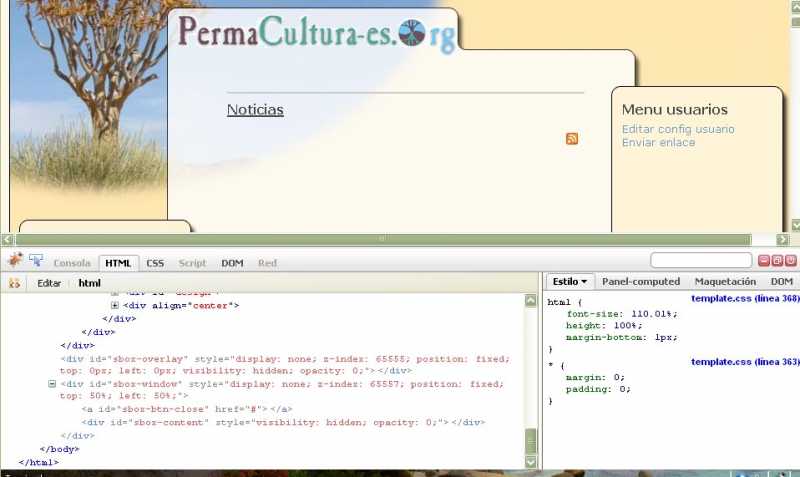Viewport: 800px width, 477px height.
Task: Open the Firebug bug icon menu
Action: tap(15, 261)
